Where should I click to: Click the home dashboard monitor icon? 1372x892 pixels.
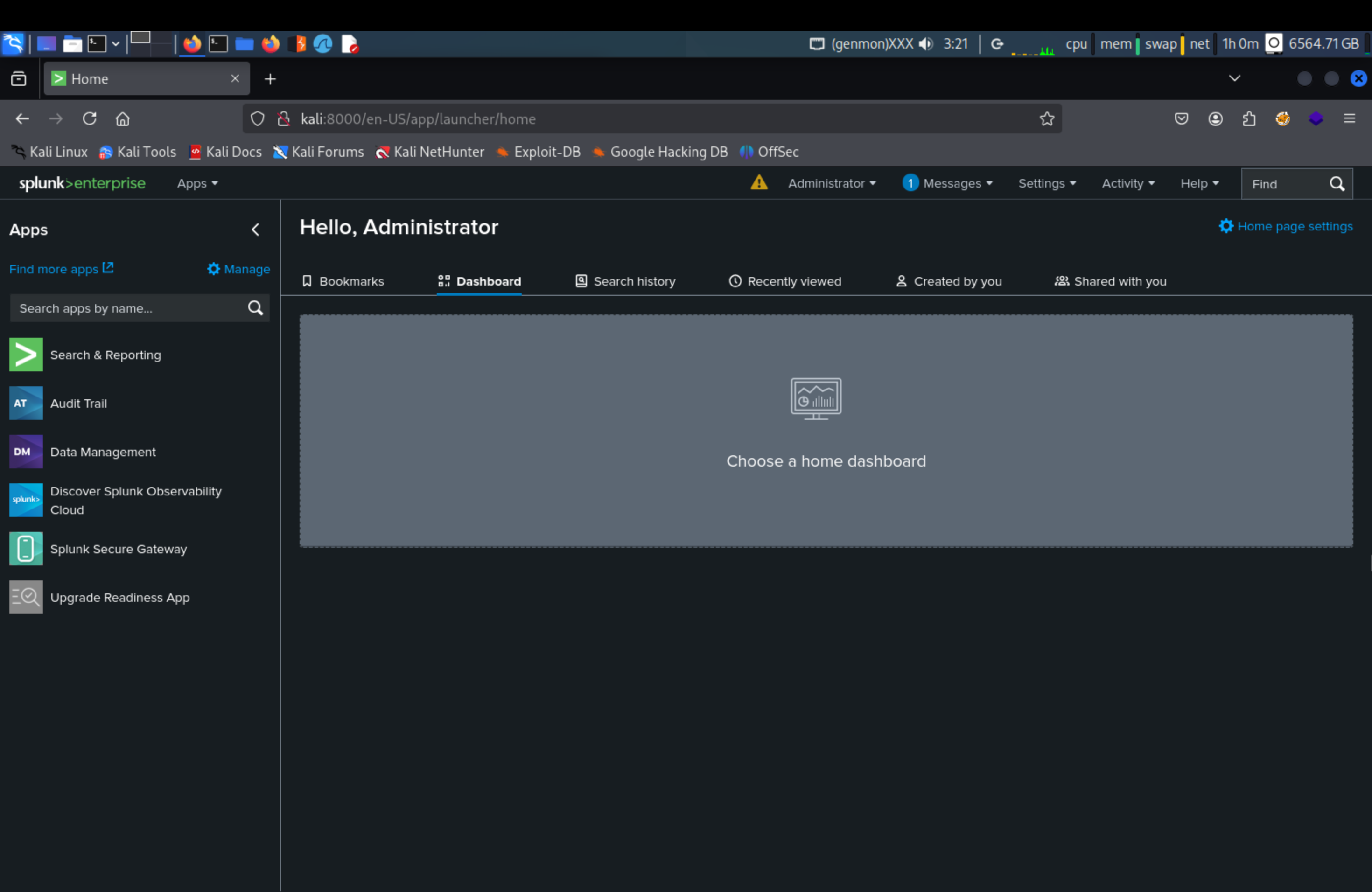[x=816, y=398]
